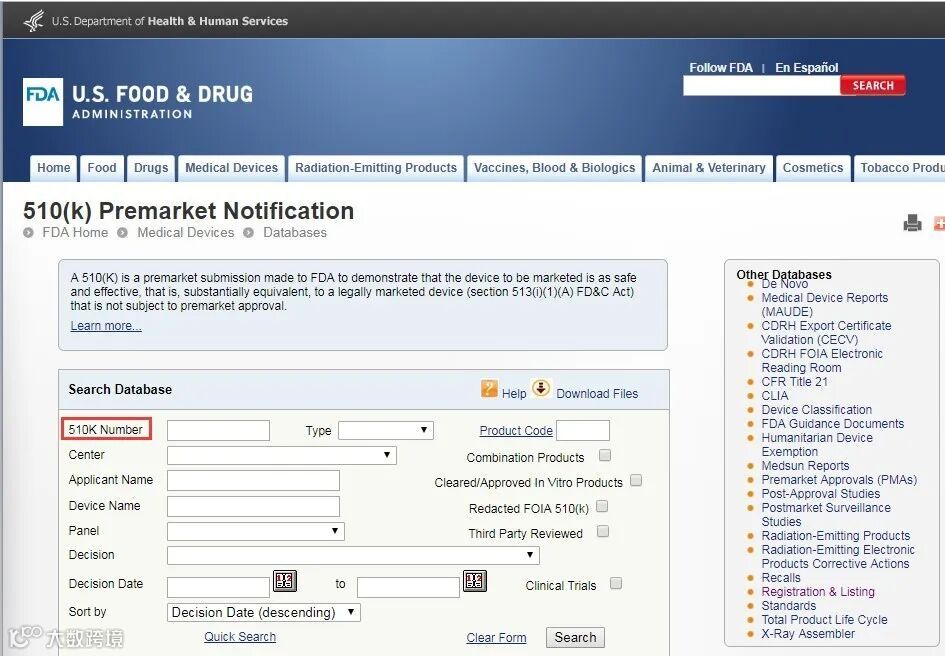Open the Standards link
This screenshot has height=656, width=945.
pos(788,605)
